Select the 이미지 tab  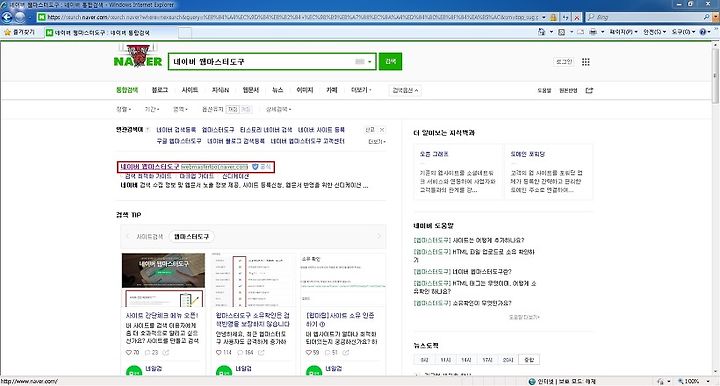point(304,90)
